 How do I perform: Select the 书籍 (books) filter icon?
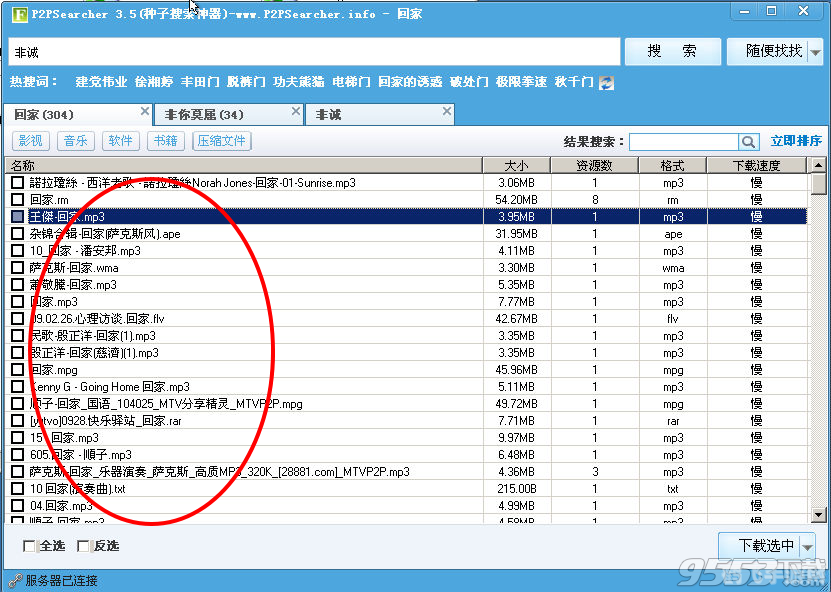[x=165, y=140]
